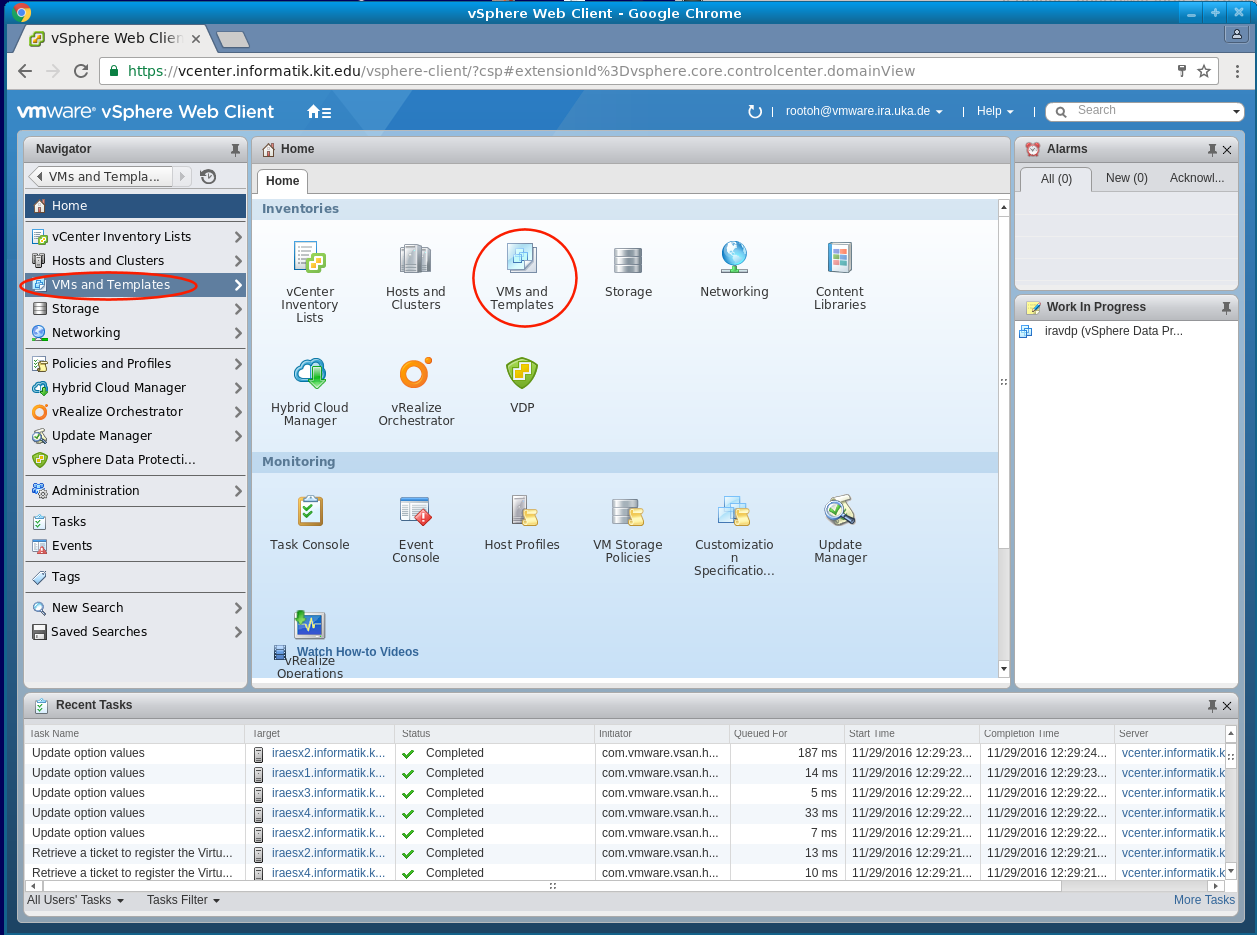
Task: Sort by Task Name column header
Action: [135, 734]
